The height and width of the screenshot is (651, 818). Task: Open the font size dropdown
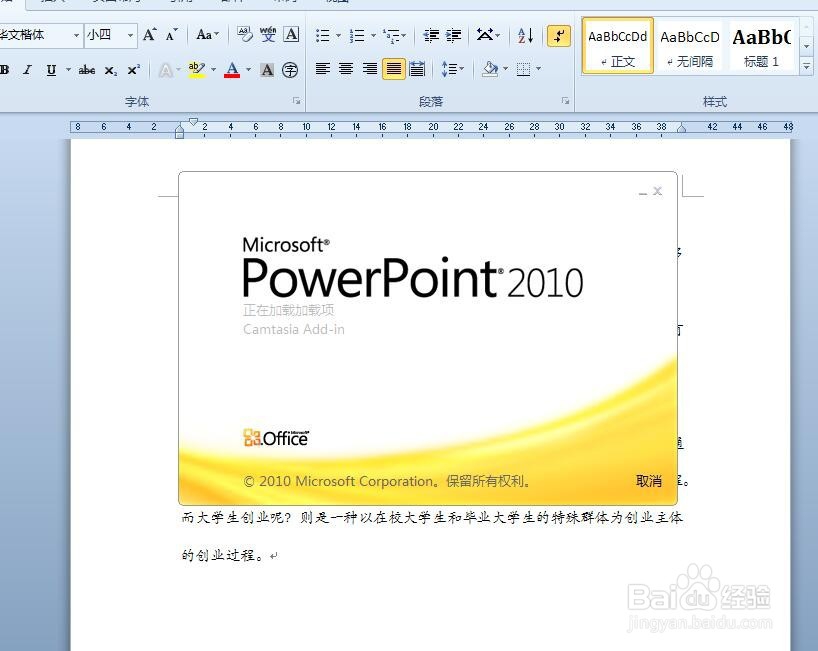tap(130, 35)
